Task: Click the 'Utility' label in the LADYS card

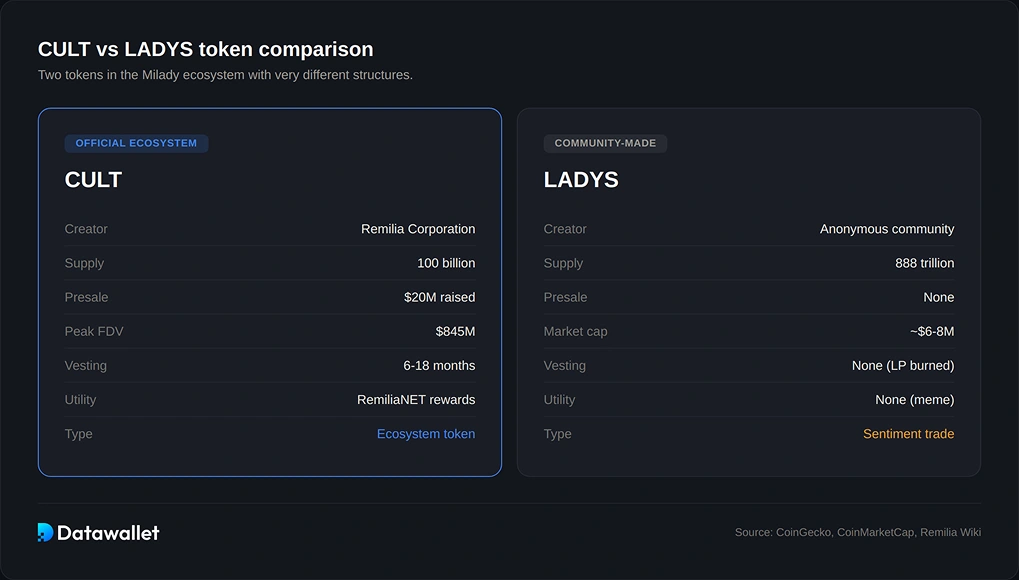Action: [559, 400]
